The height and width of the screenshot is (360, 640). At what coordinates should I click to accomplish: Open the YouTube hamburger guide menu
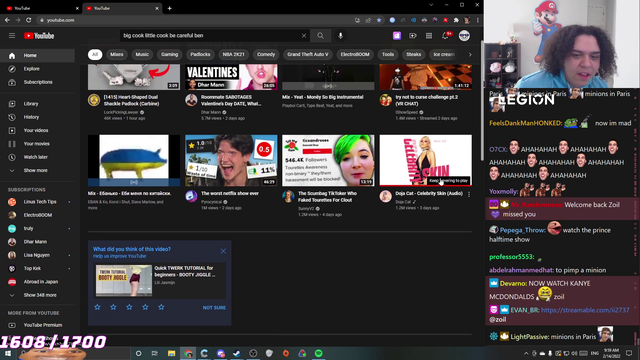[x=12, y=36]
